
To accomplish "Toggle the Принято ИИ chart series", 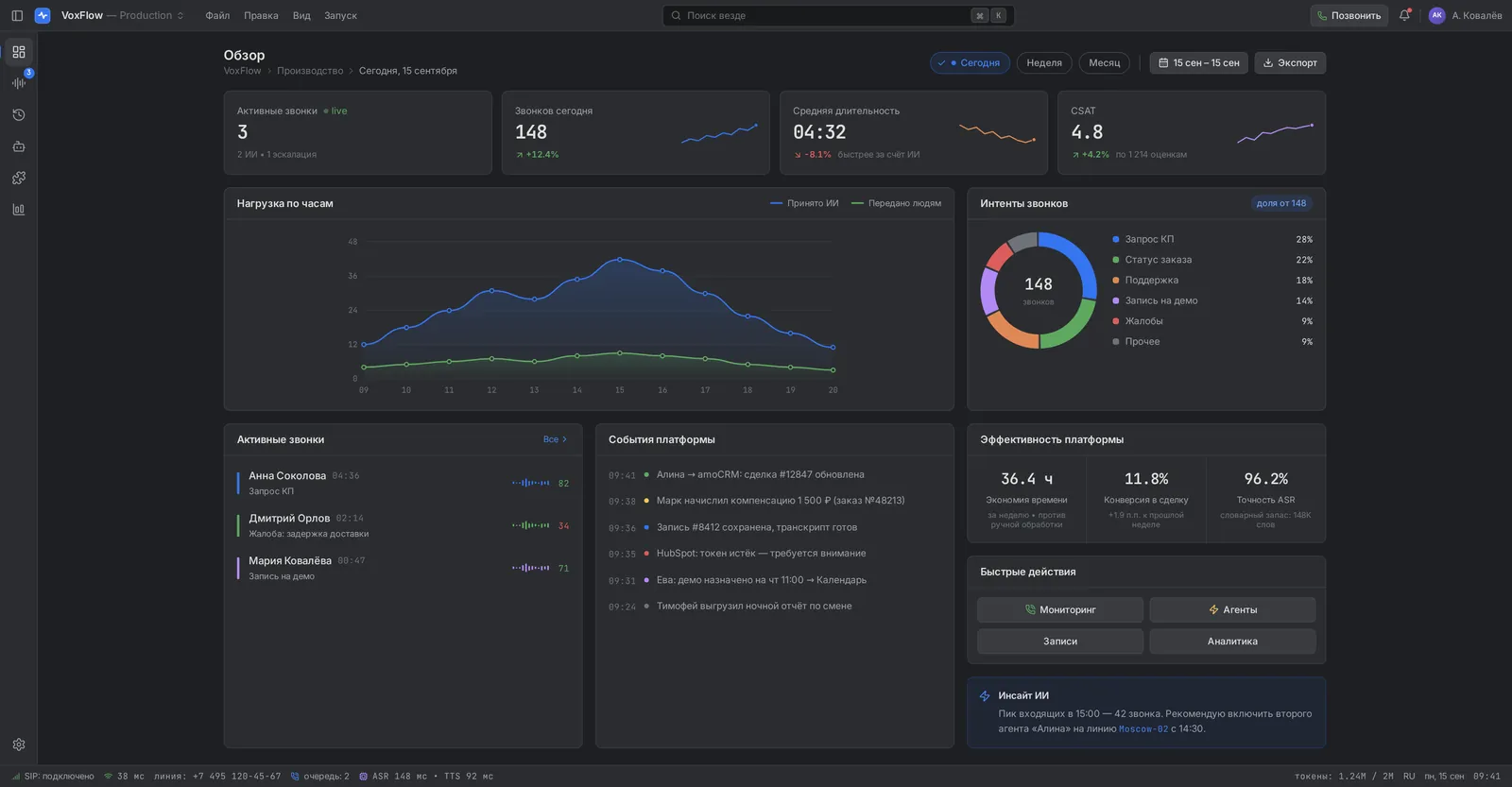I will click(804, 203).
